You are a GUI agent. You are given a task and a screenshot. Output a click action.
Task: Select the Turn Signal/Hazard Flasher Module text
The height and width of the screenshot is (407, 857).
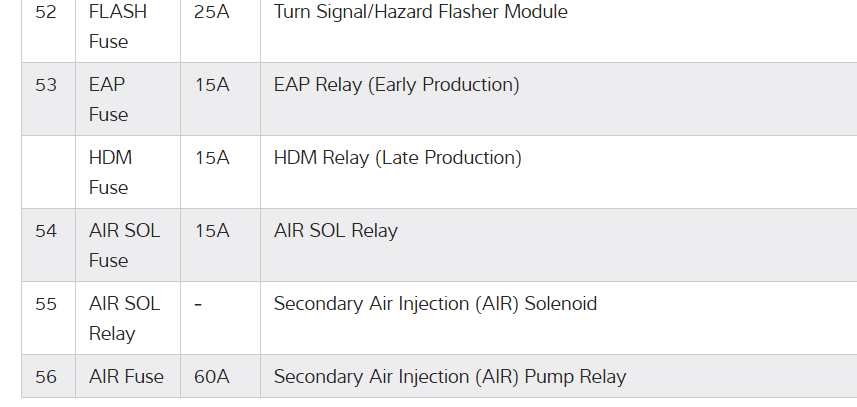420,13
